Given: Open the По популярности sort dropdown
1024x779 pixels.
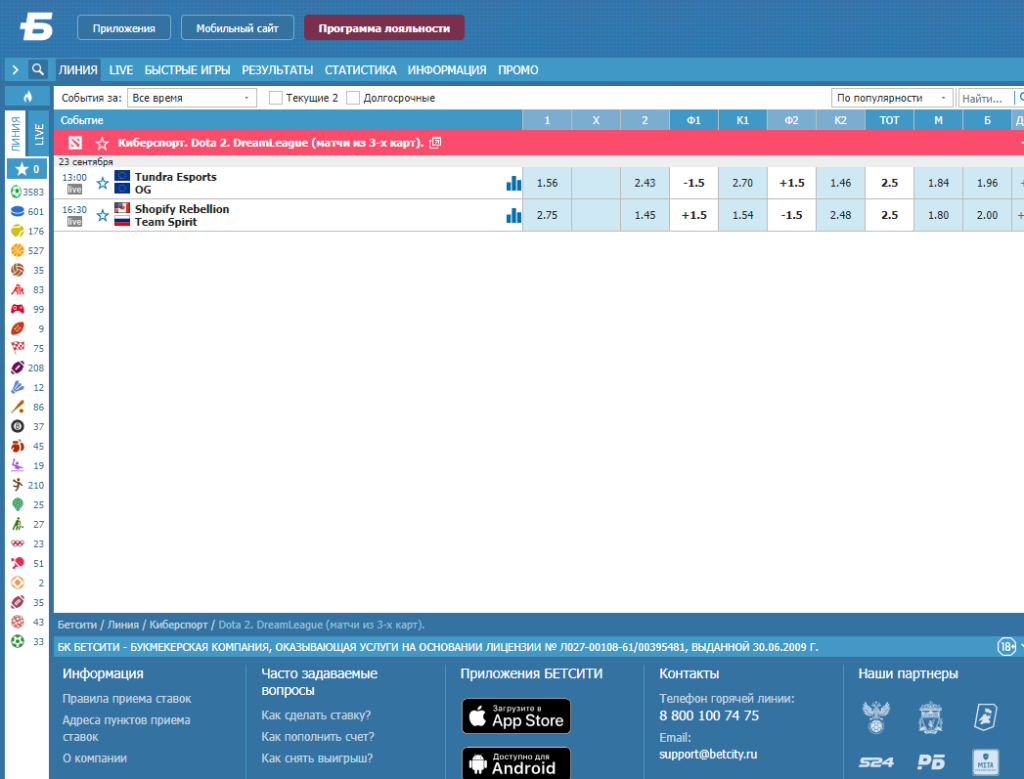Looking at the screenshot, I should point(891,98).
